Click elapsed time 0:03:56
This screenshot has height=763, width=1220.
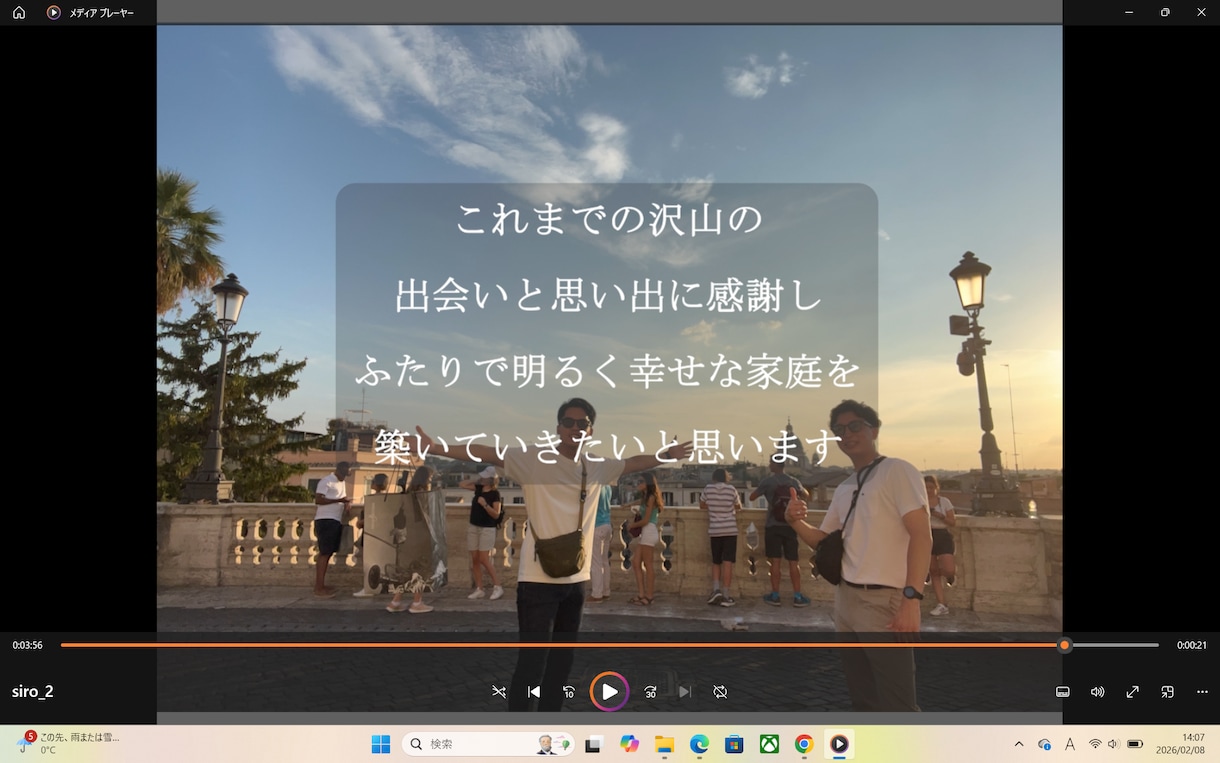tap(27, 645)
